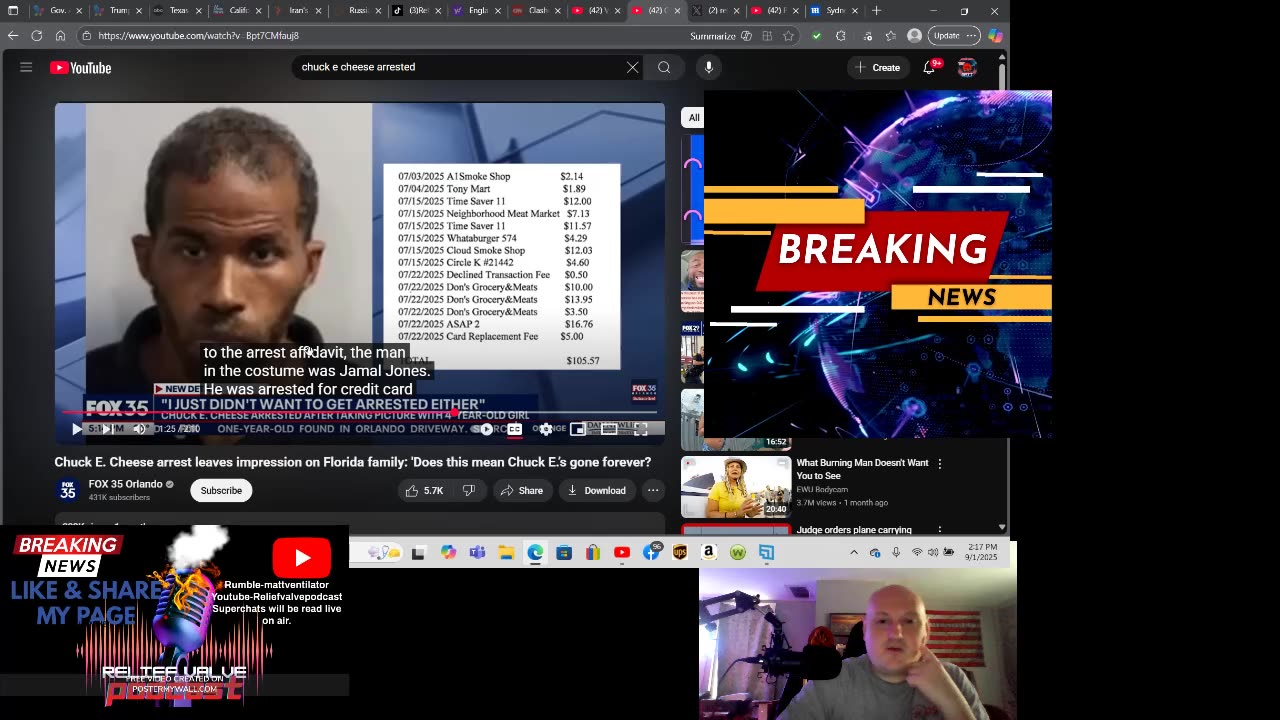Open YouTube notifications bell
This screenshot has width=1280, height=720.
click(929, 67)
